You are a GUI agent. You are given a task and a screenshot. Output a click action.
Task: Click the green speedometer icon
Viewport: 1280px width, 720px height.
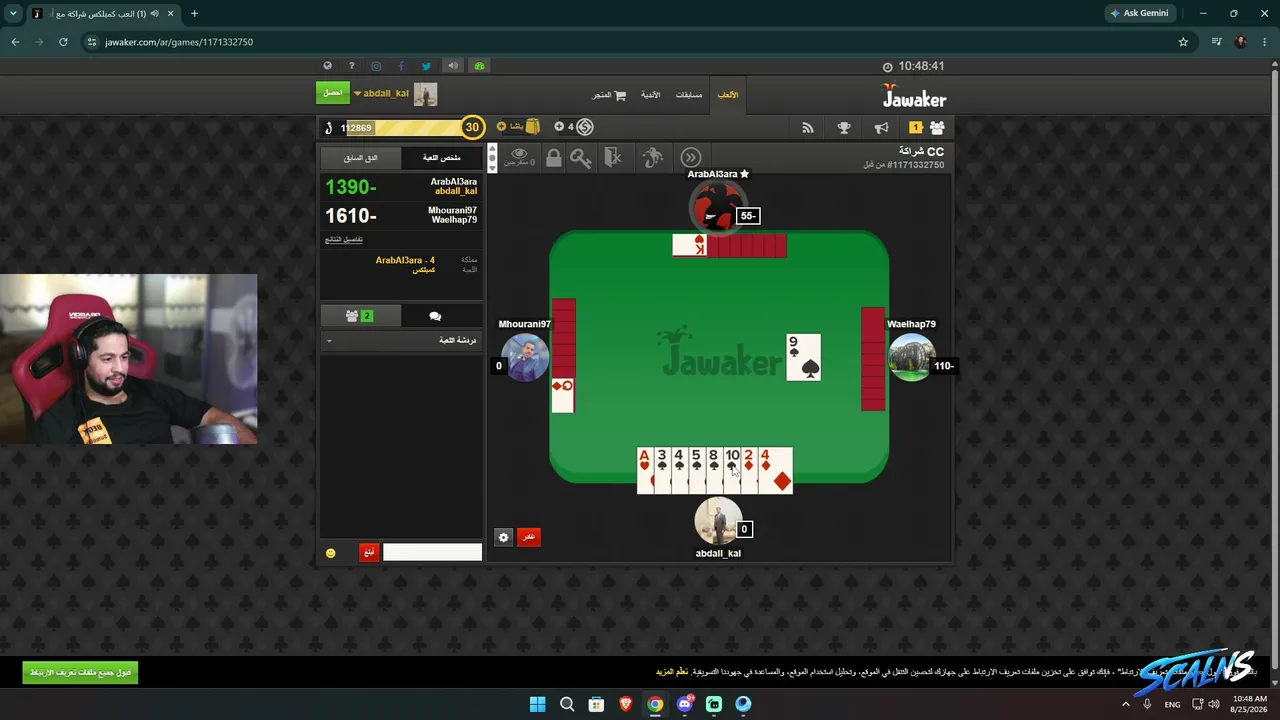479,66
